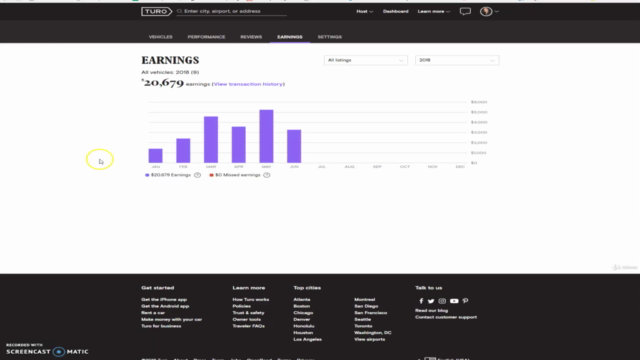Viewport: 640px width, 360px height.
Task: Click Honolulu in Top cities
Action: click(x=304, y=326)
